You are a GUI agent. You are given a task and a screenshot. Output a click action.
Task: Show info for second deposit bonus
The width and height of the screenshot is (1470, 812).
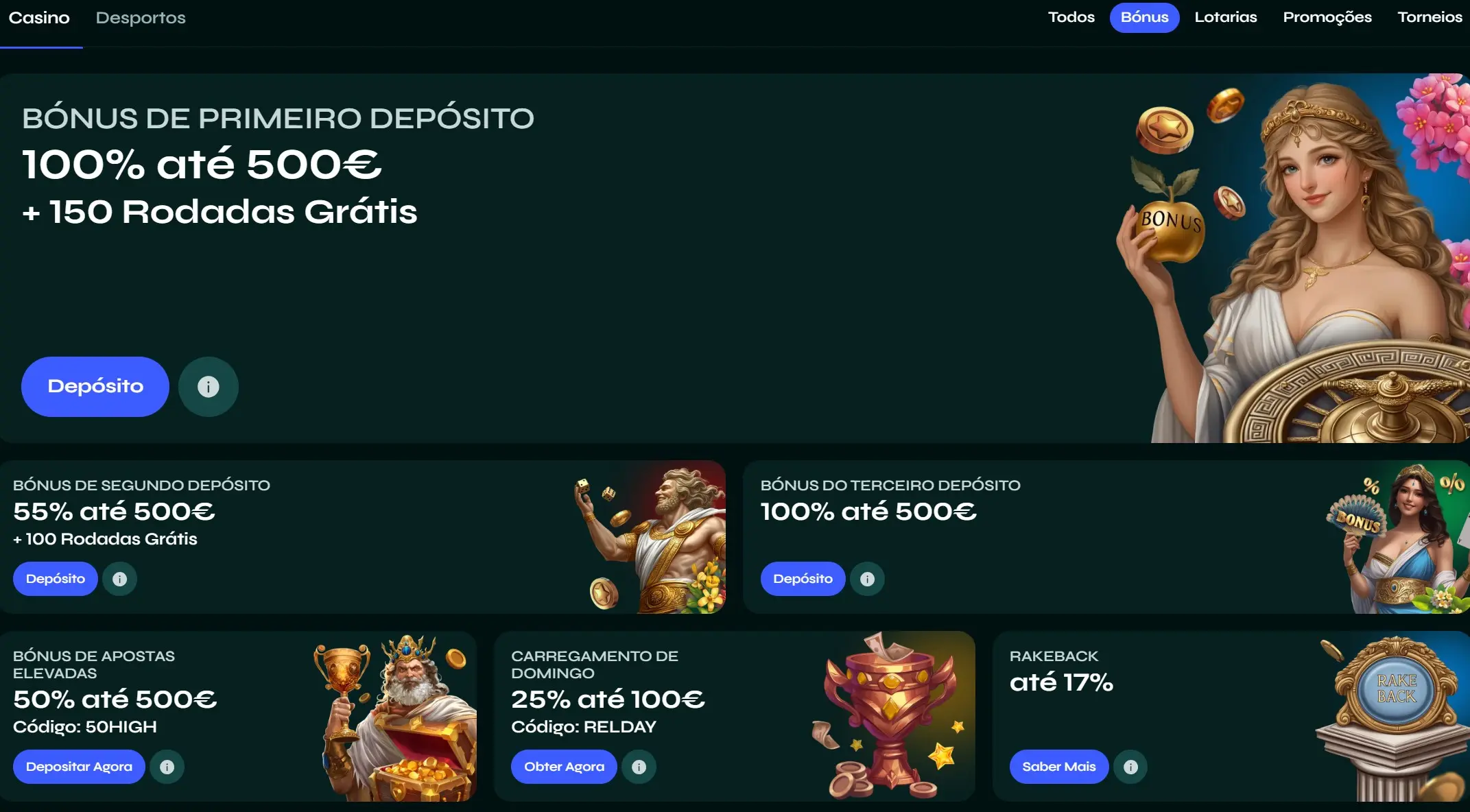tap(120, 579)
